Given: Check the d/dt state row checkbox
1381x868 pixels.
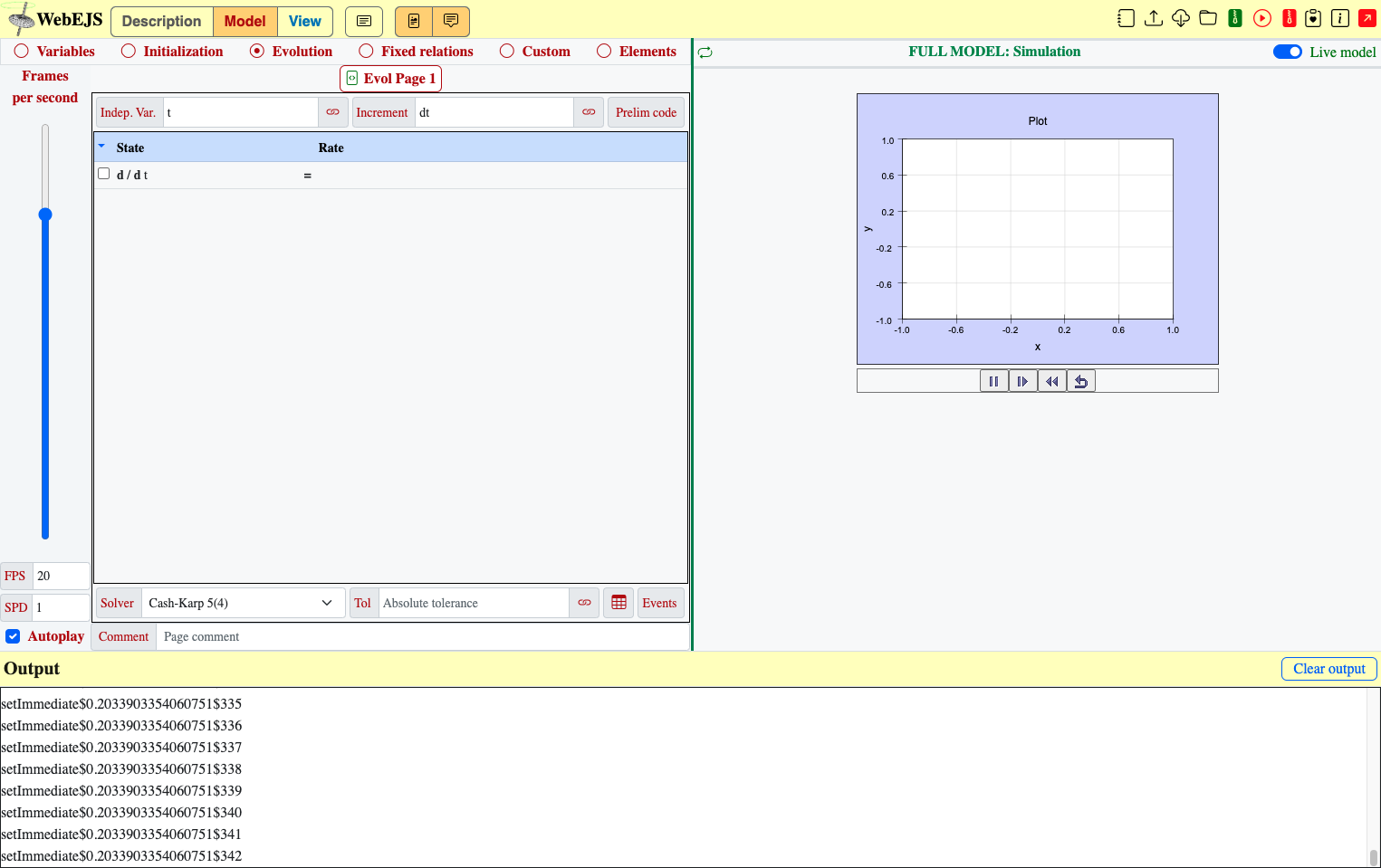Looking at the screenshot, I should (x=104, y=174).
